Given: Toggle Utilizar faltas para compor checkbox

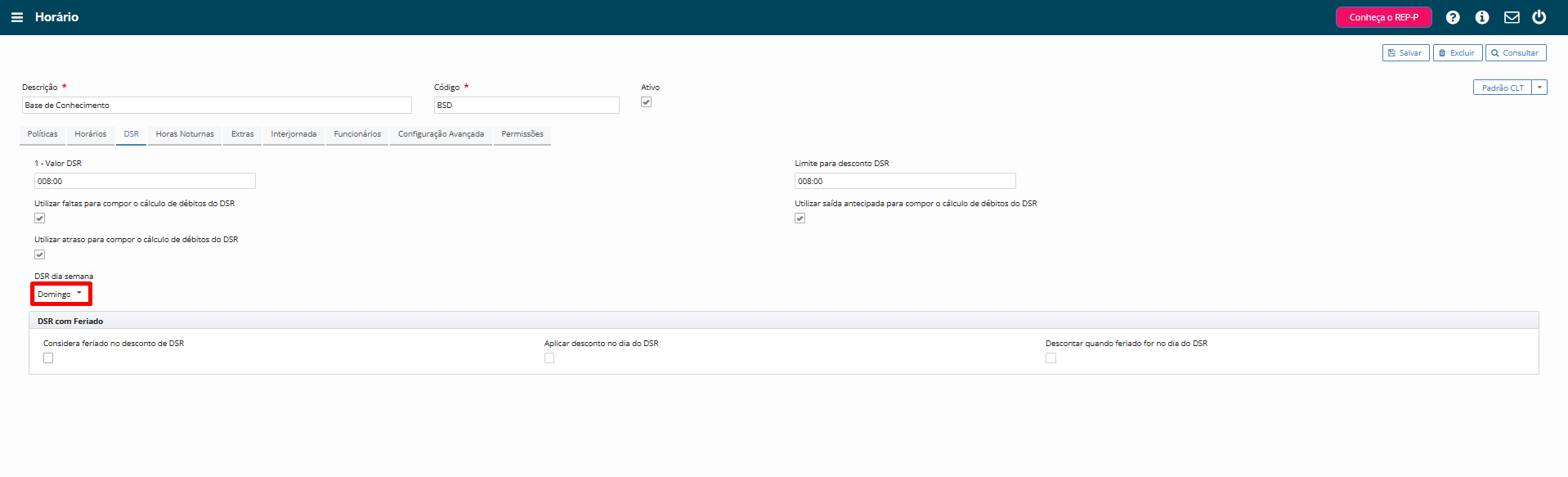Looking at the screenshot, I should pyautogui.click(x=39, y=218).
